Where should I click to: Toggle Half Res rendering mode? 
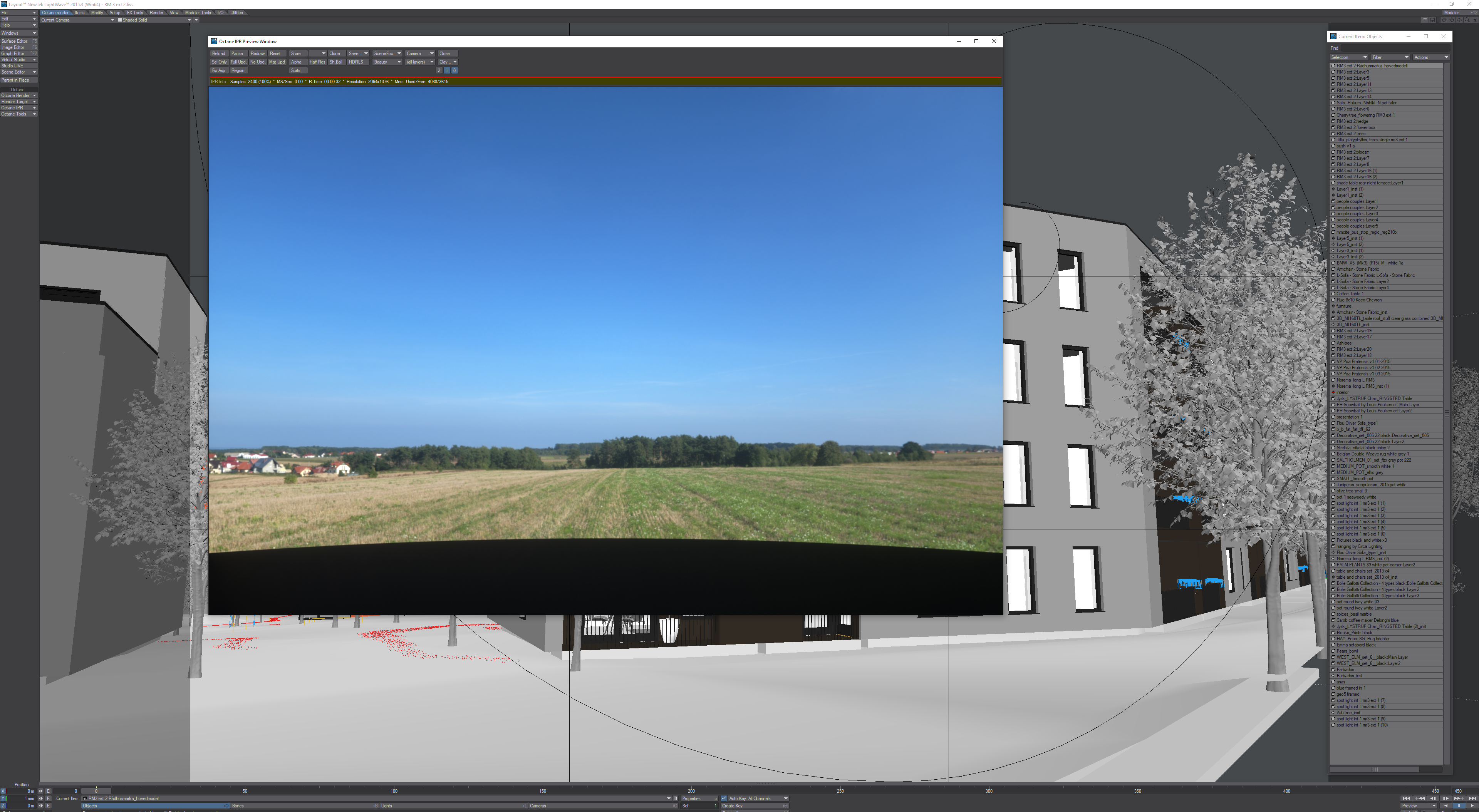pyautogui.click(x=317, y=62)
